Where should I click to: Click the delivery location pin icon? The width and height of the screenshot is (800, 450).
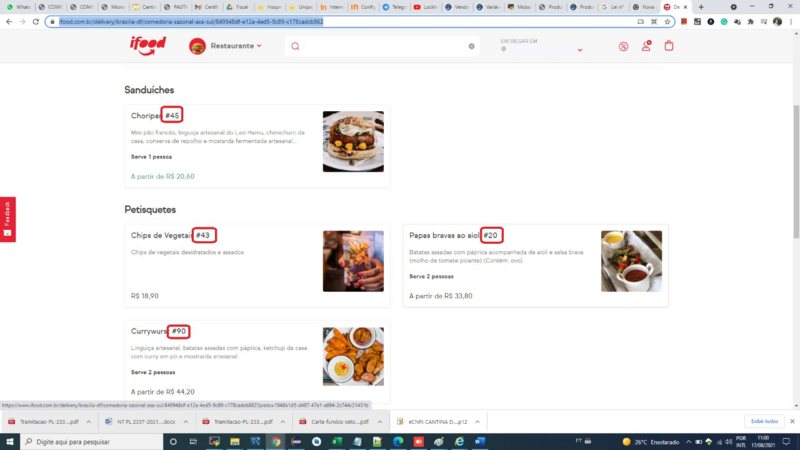(x=504, y=49)
